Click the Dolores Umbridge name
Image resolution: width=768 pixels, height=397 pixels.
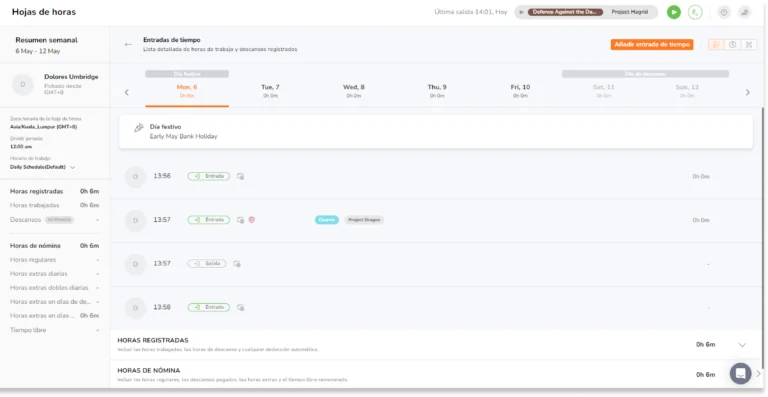coord(71,77)
